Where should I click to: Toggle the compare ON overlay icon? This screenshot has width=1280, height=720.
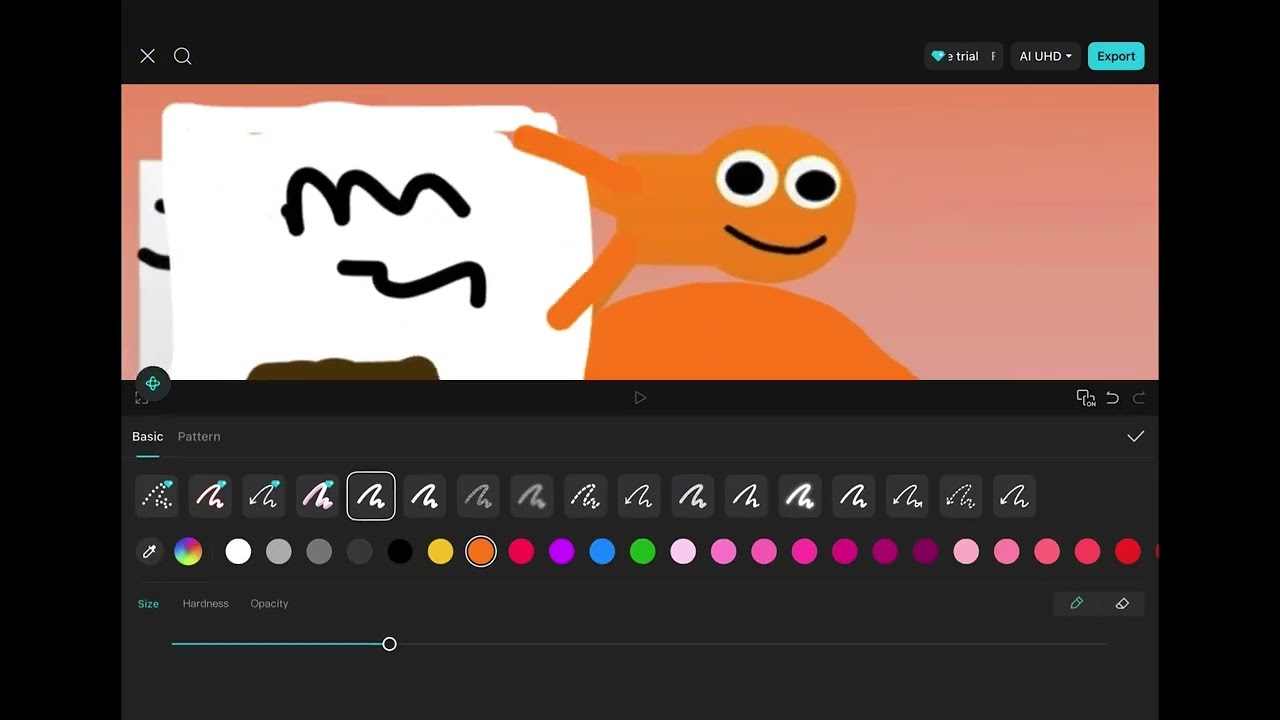click(1085, 398)
